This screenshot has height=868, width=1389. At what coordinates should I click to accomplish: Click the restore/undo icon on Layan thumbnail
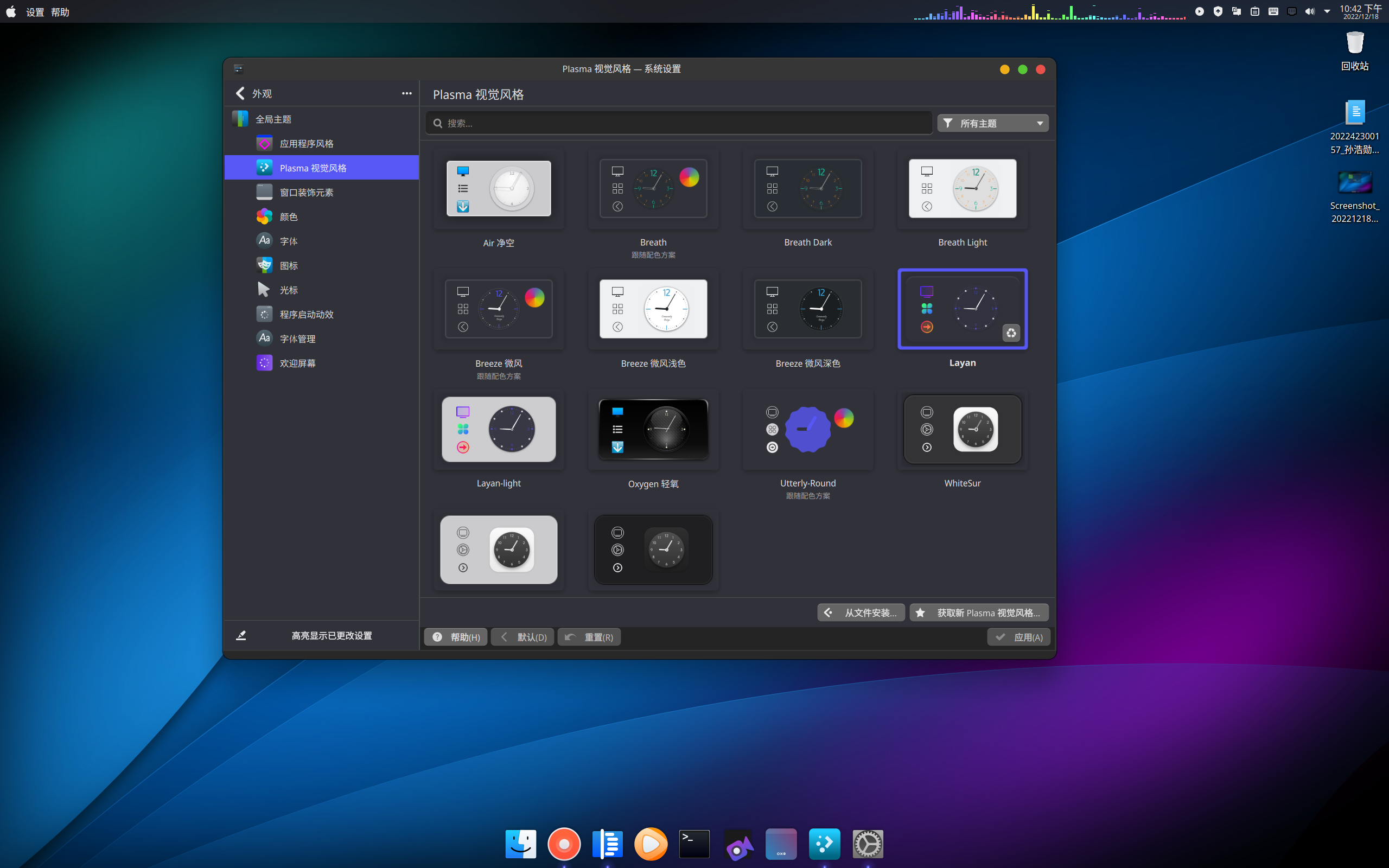click(1011, 333)
